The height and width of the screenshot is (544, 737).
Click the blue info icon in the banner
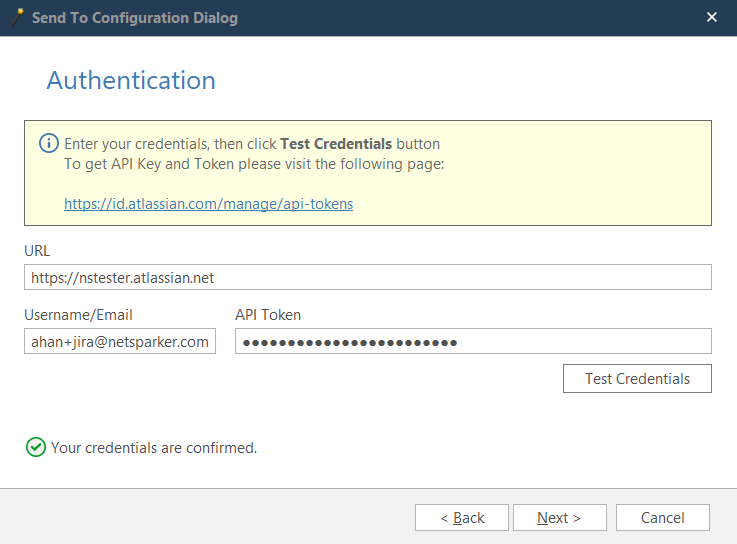48,144
